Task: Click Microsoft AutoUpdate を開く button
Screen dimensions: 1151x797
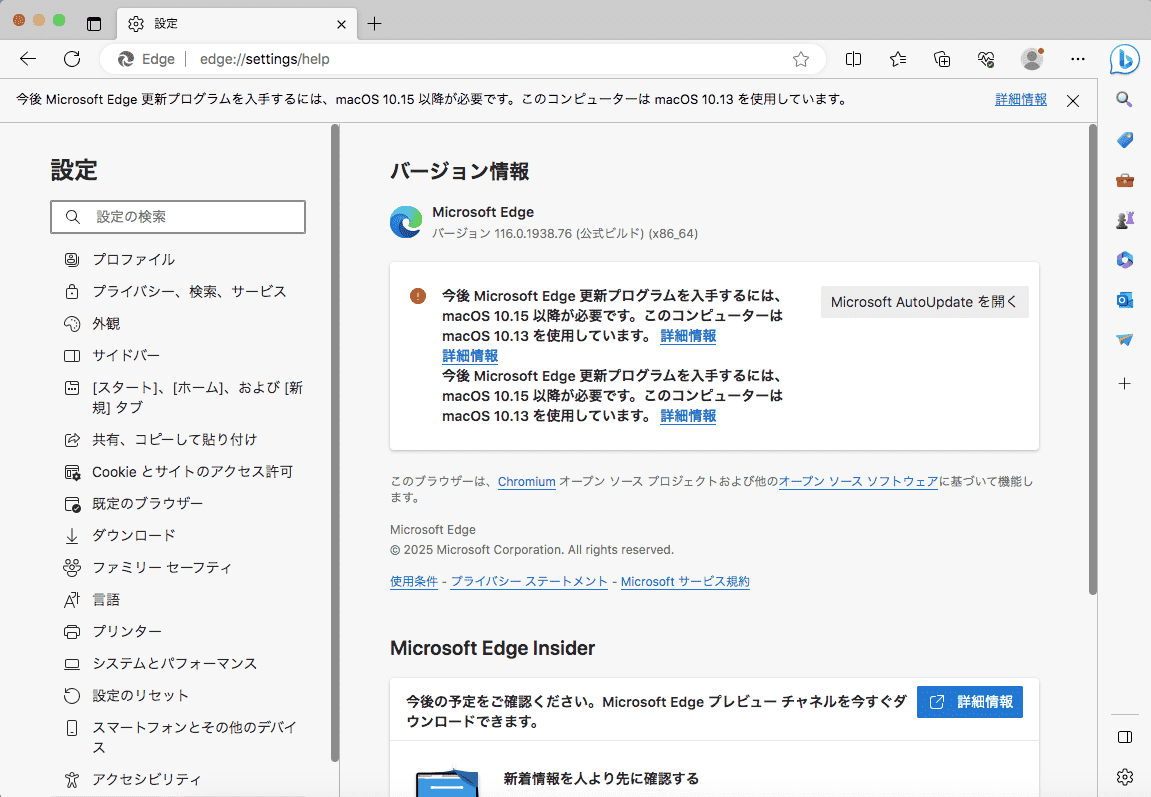Action: point(924,302)
